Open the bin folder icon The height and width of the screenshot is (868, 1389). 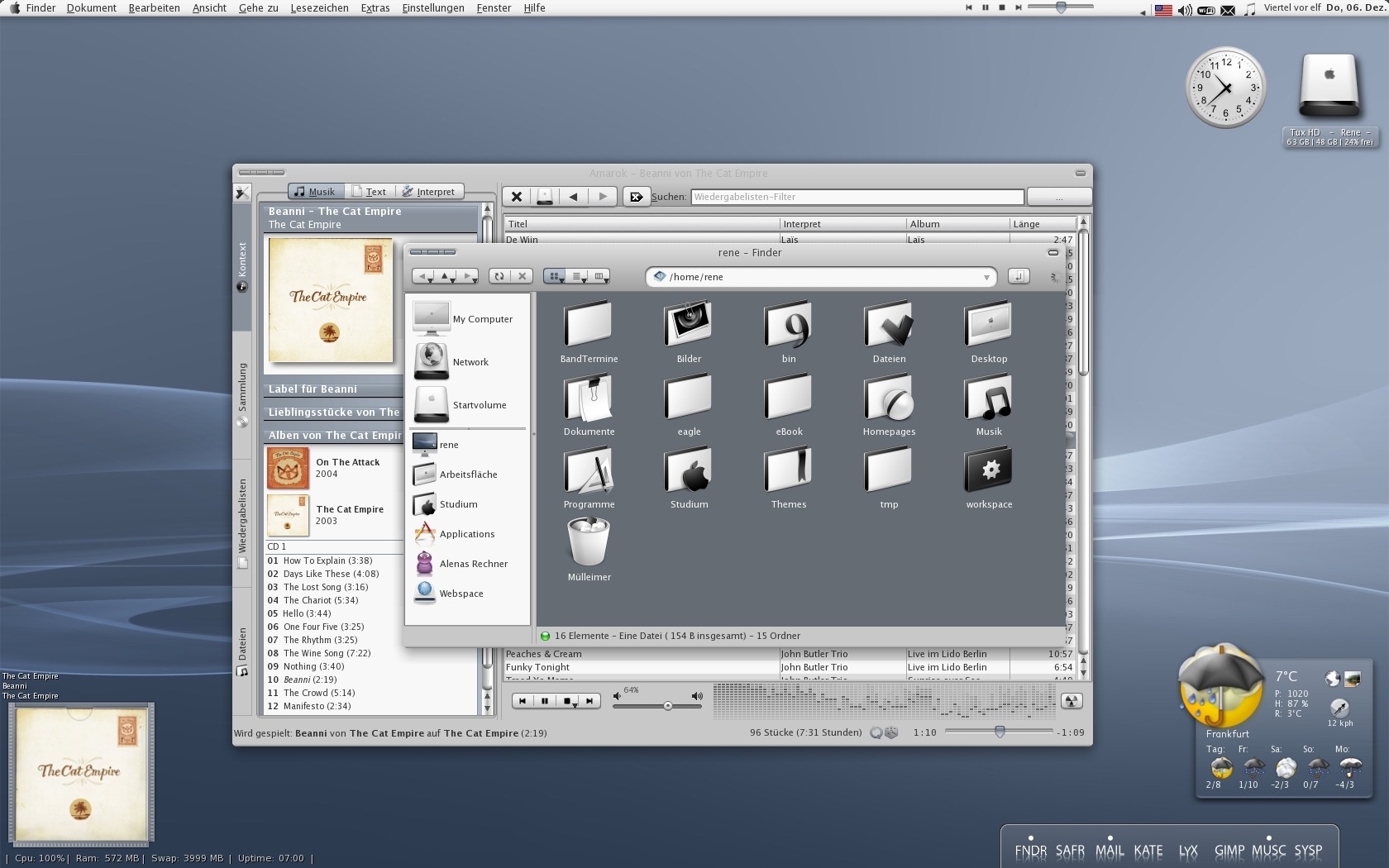tap(788, 324)
